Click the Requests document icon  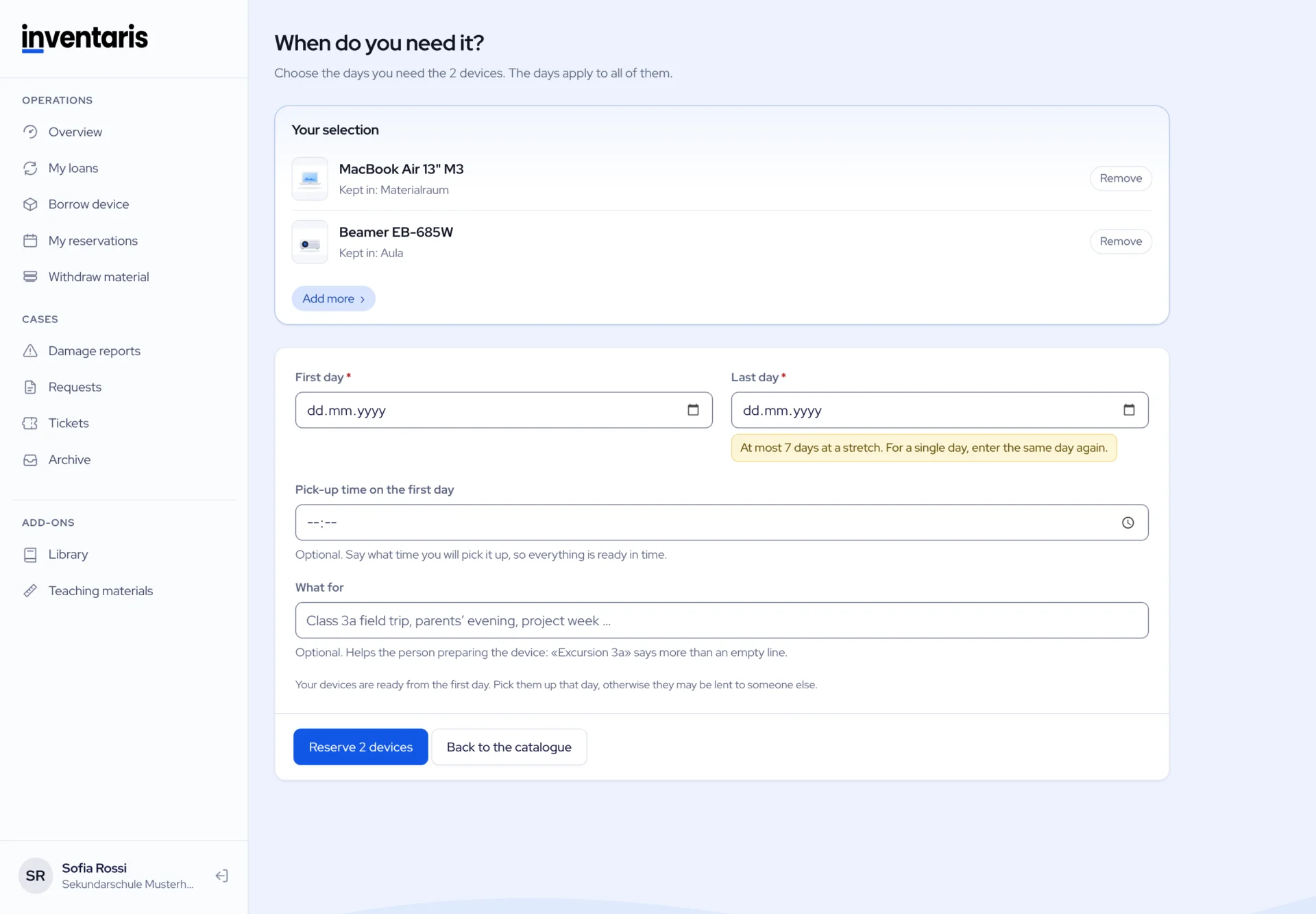[30, 387]
